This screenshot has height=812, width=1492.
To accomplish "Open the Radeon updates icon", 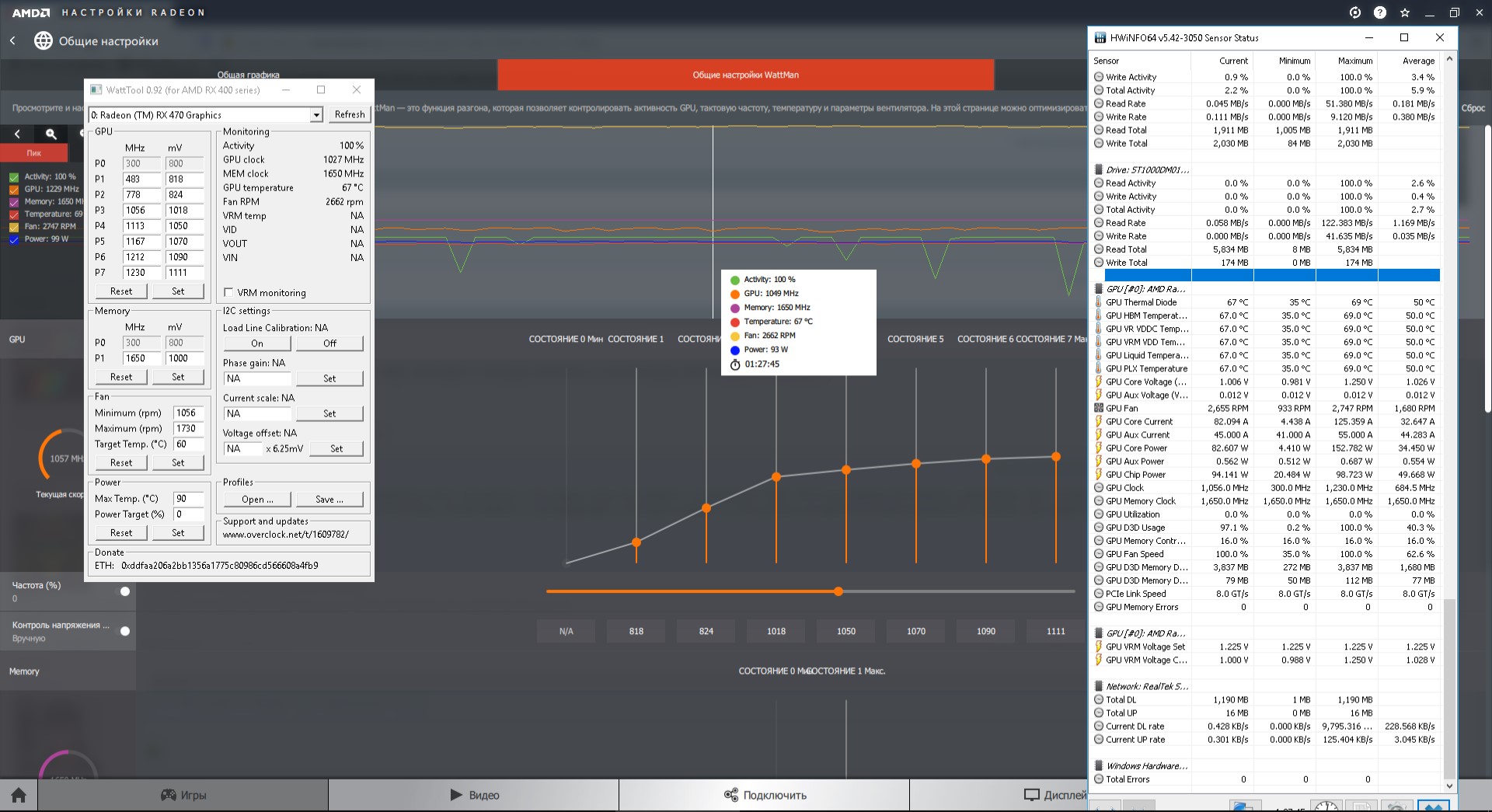I will [x=1355, y=12].
